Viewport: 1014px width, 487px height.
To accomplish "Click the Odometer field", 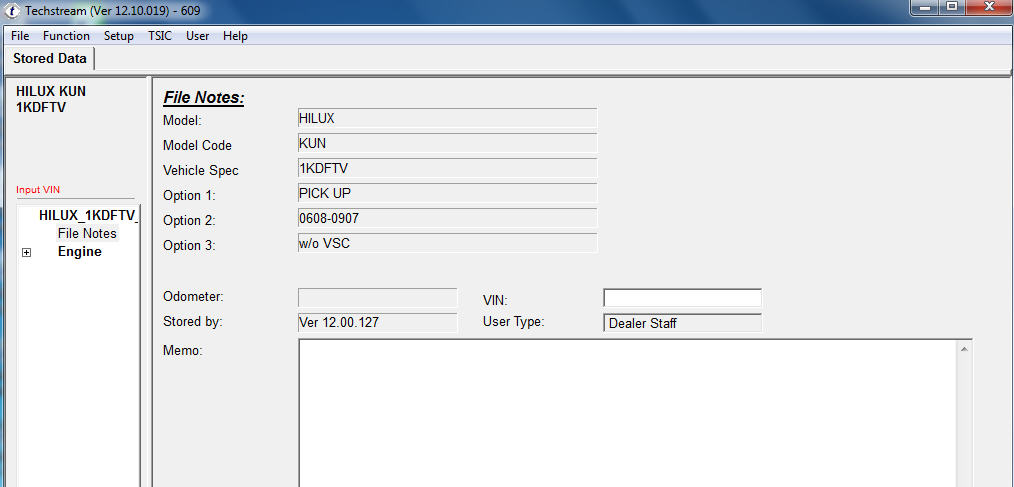I will click(378, 298).
